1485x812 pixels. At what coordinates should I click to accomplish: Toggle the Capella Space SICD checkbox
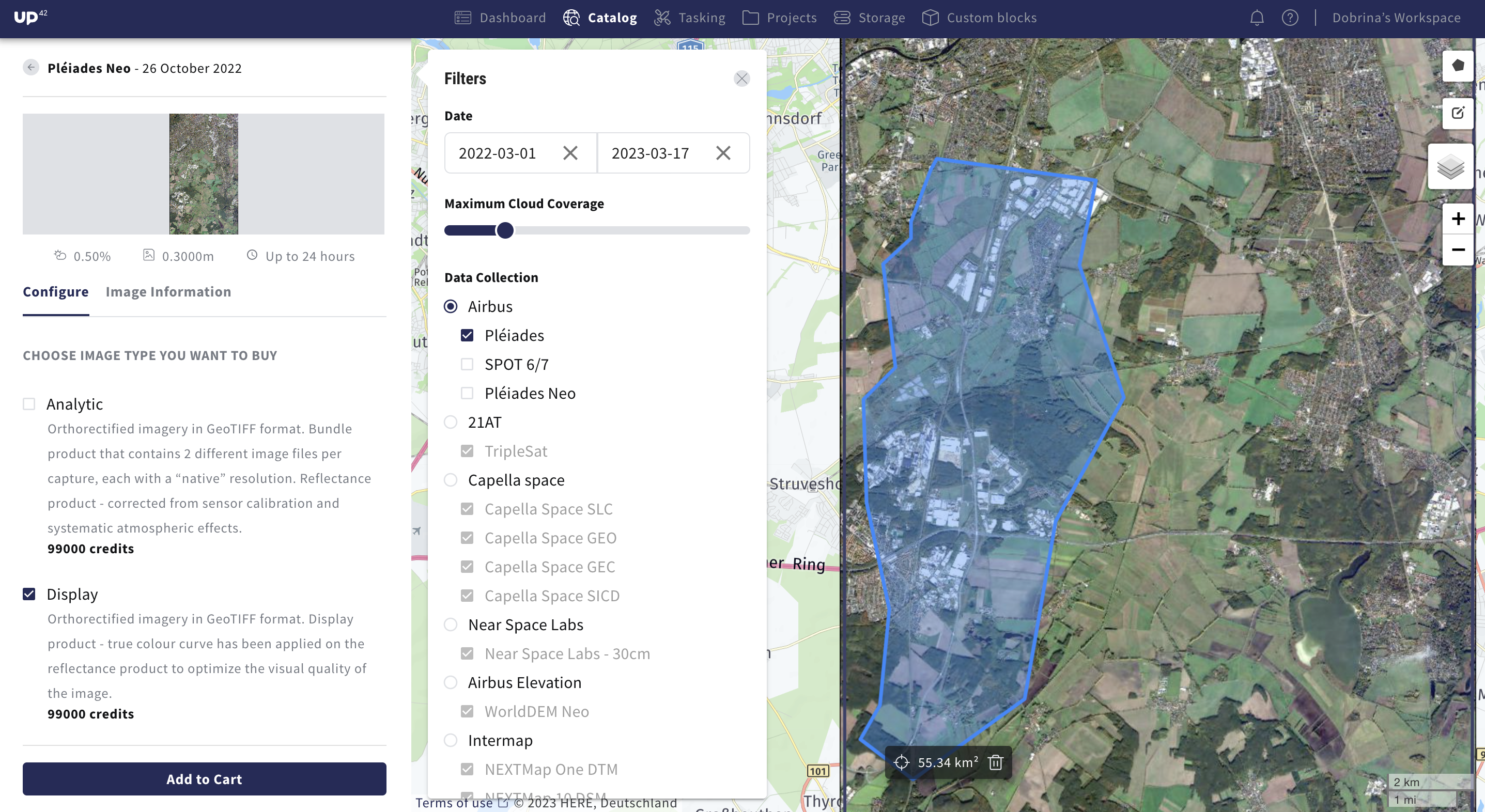pos(467,596)
